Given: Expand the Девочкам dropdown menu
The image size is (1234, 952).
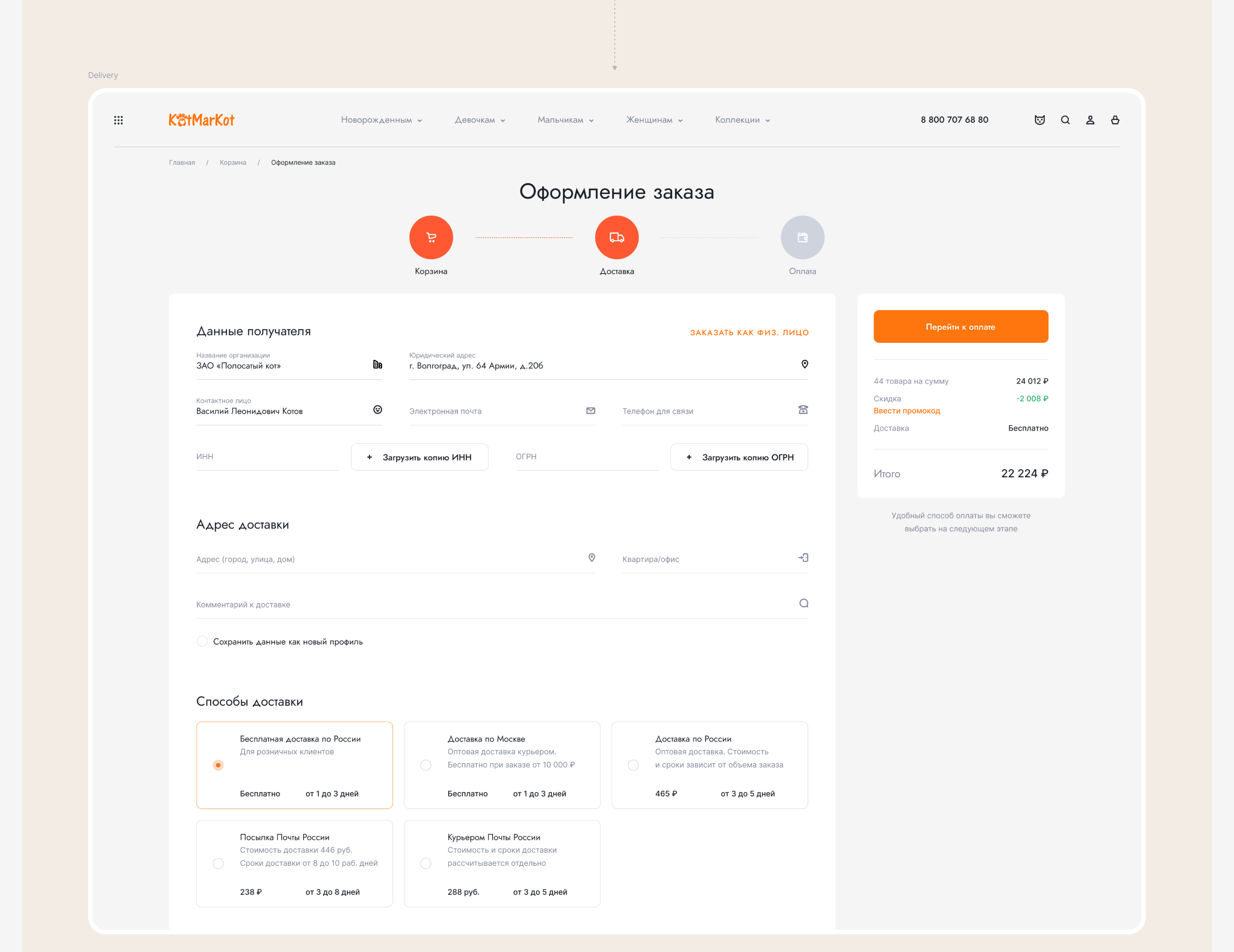Looking at the screenshot, I should point(479,120).
